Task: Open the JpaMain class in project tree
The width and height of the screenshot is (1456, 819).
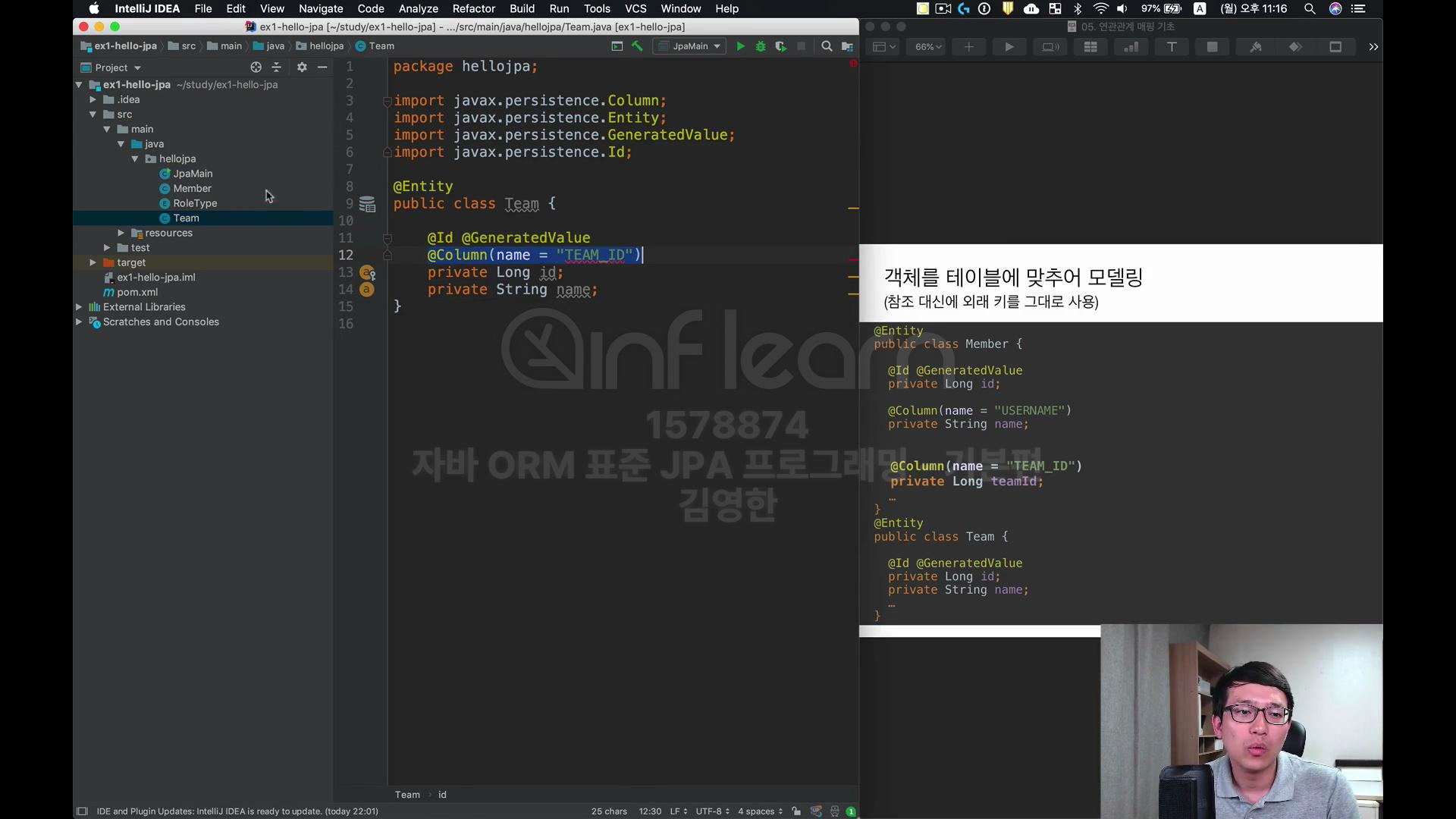Action: [x=193, y=174]
